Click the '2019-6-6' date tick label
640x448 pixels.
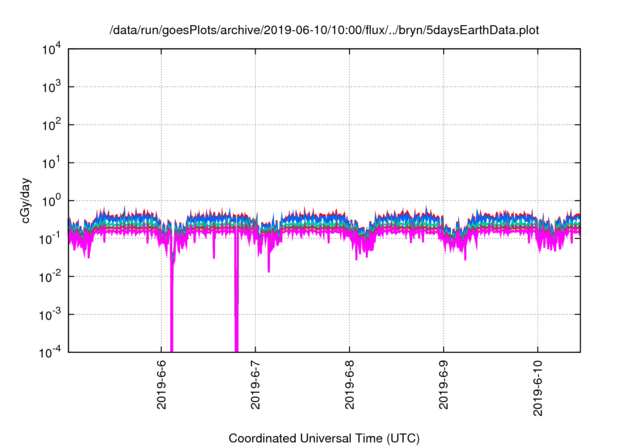tap(161, 384)
